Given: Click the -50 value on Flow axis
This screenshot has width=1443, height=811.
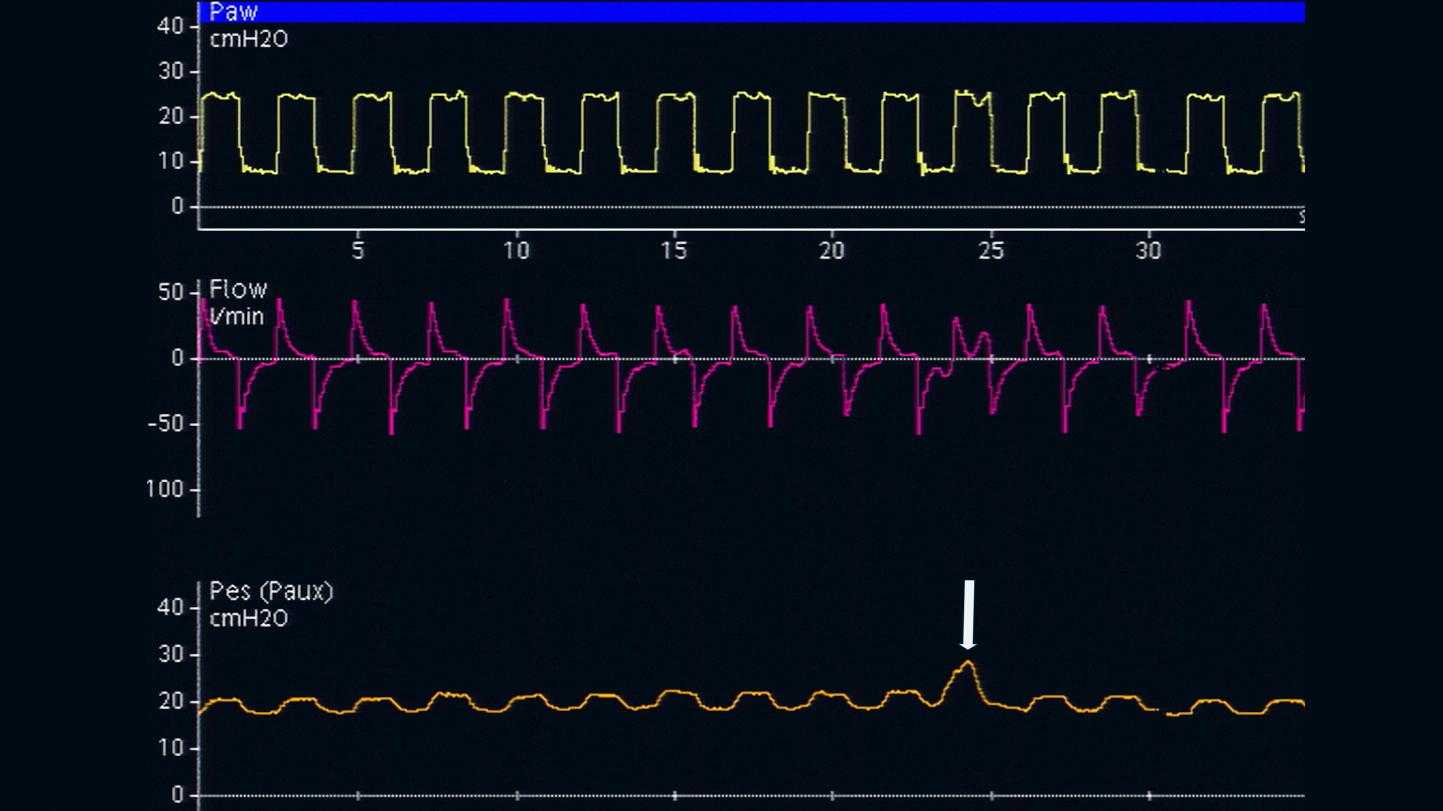Looking at the screenshot, I should point(166,424).
